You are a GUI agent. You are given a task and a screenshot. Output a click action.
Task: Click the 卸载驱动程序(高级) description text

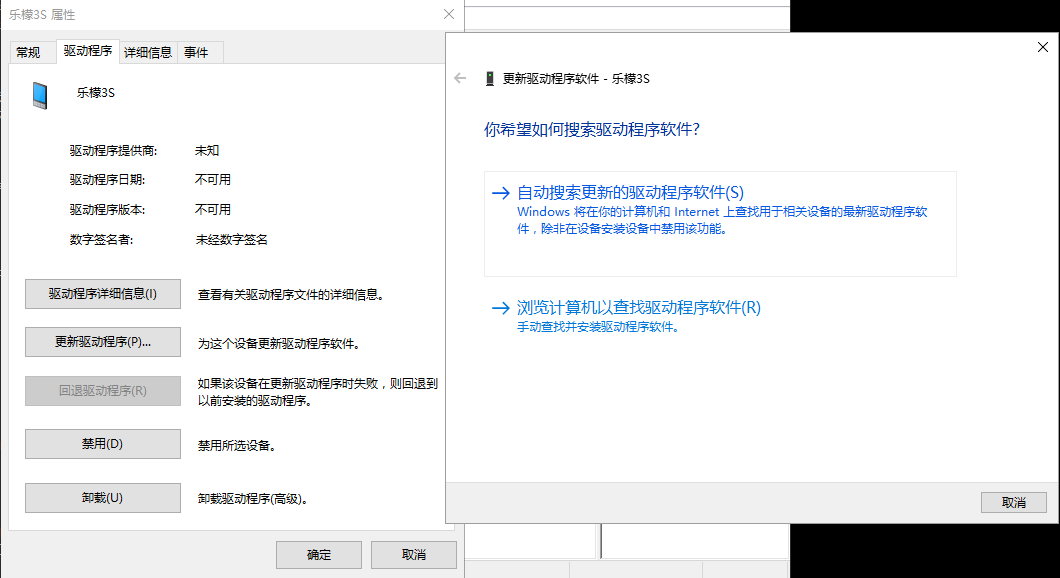pyautogui.click(x=254, y=499)
